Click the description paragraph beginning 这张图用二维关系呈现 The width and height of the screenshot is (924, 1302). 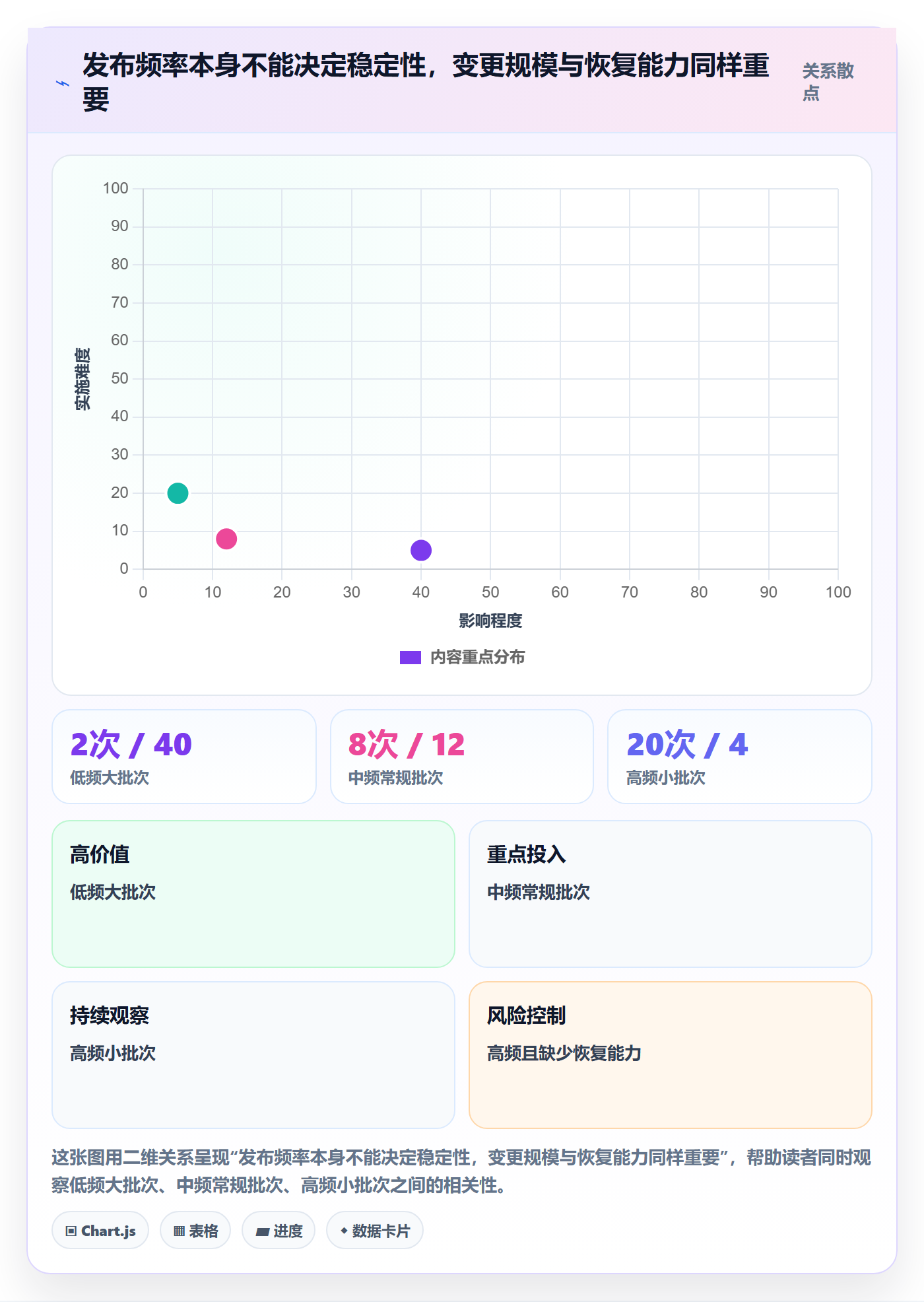[x=461, y=1171]
